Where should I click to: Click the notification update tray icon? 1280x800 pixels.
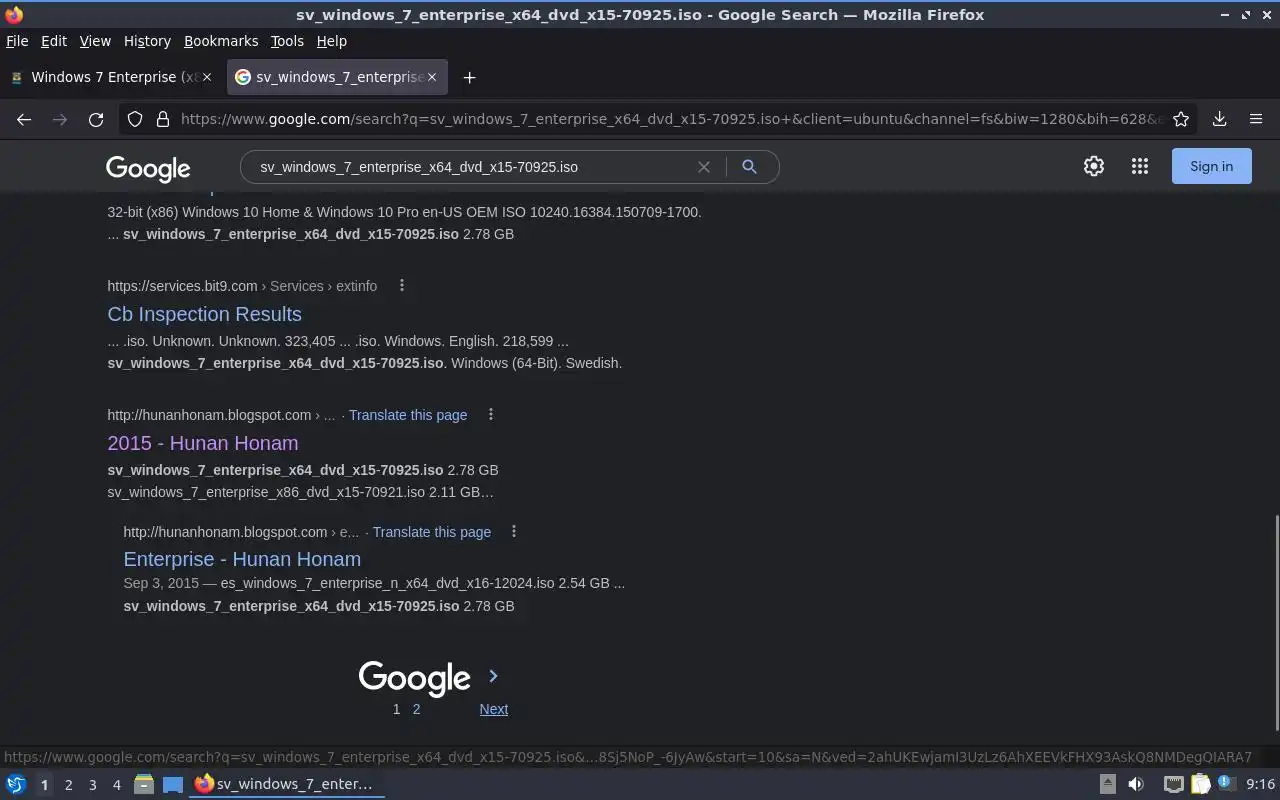click(1226, 784)
